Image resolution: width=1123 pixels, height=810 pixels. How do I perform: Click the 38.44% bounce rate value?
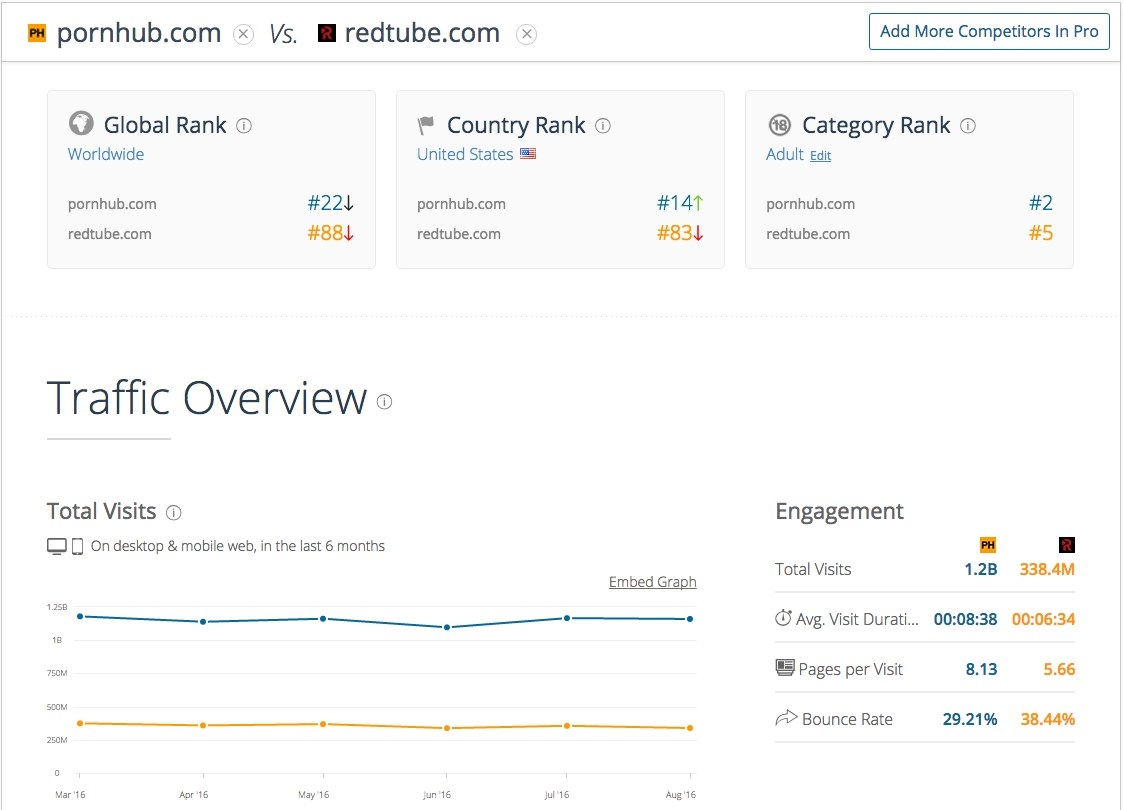[x=1048, y=720]
